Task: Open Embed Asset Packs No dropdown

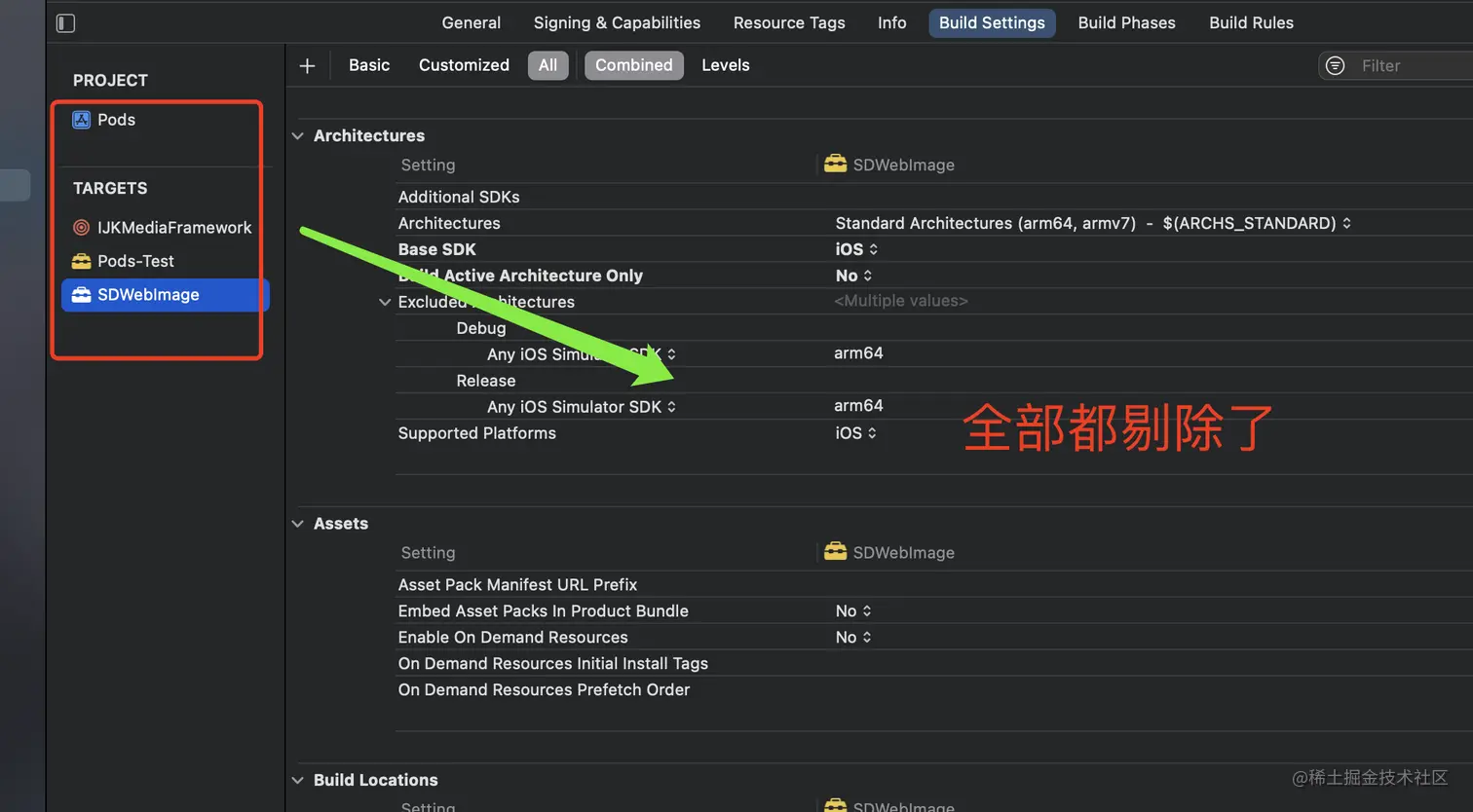Action: click(853, 611)
